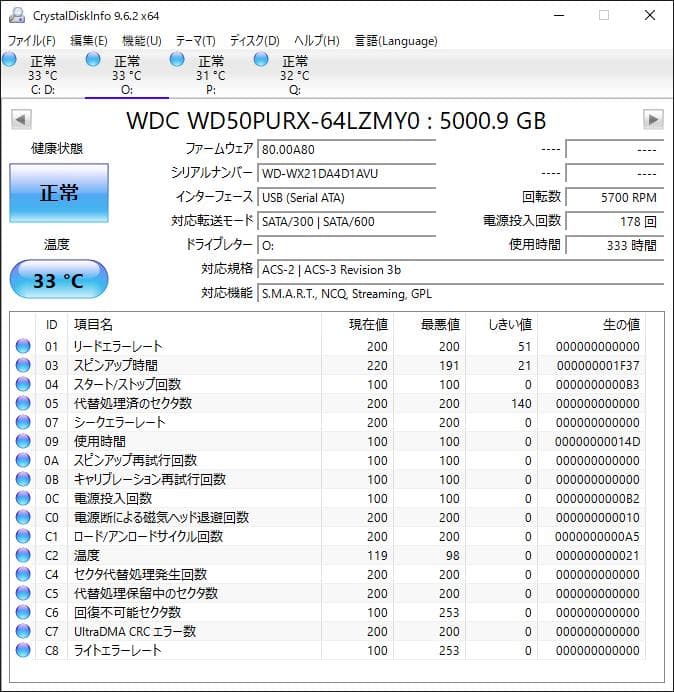The width and height of the screenshot is (674, 692).
Task: Click the interface field USB (Serial ATA)
Action: (346, 198)
